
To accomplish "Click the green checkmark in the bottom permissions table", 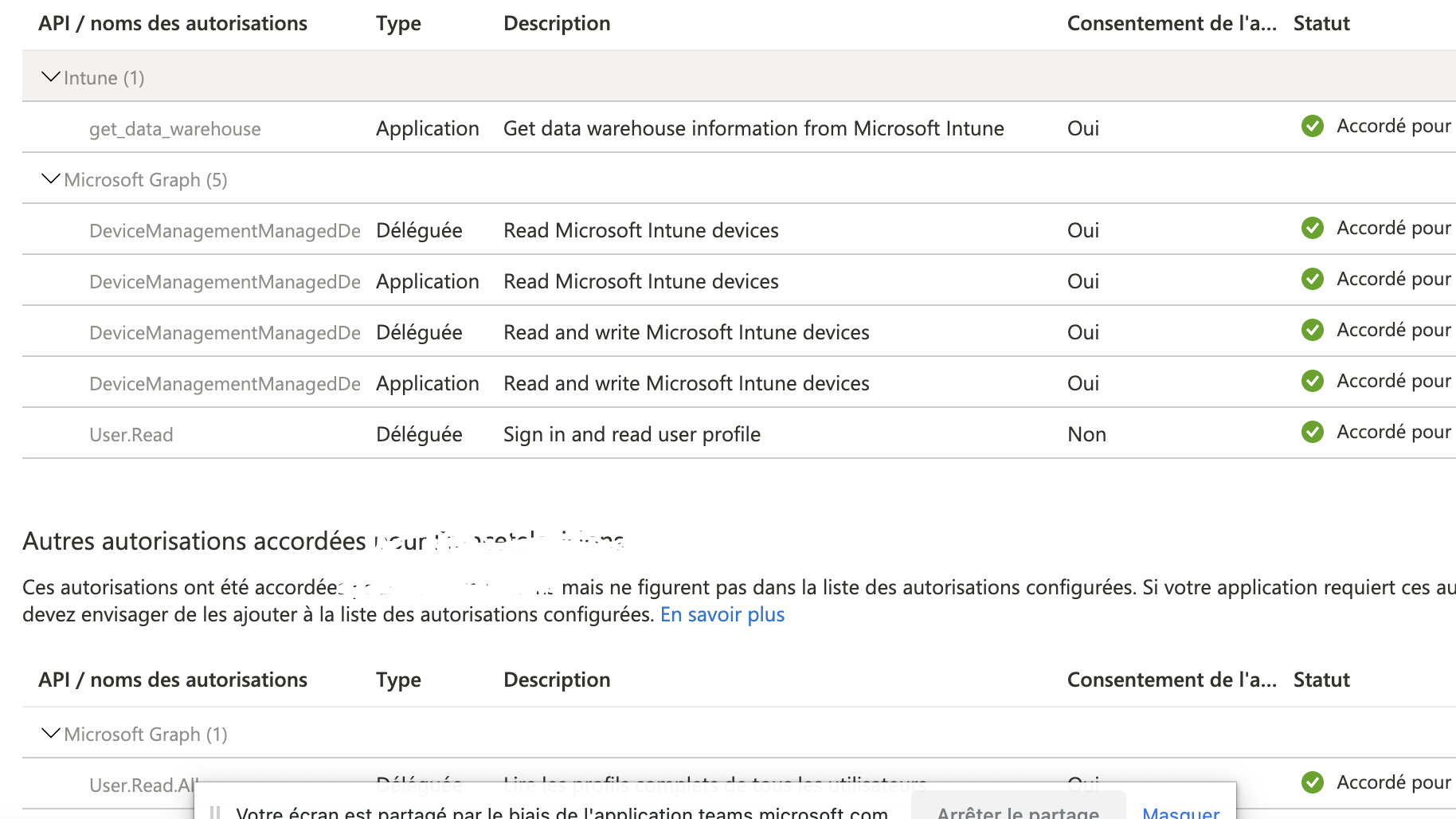I will pyautogui.click(x=1312, y=782).
